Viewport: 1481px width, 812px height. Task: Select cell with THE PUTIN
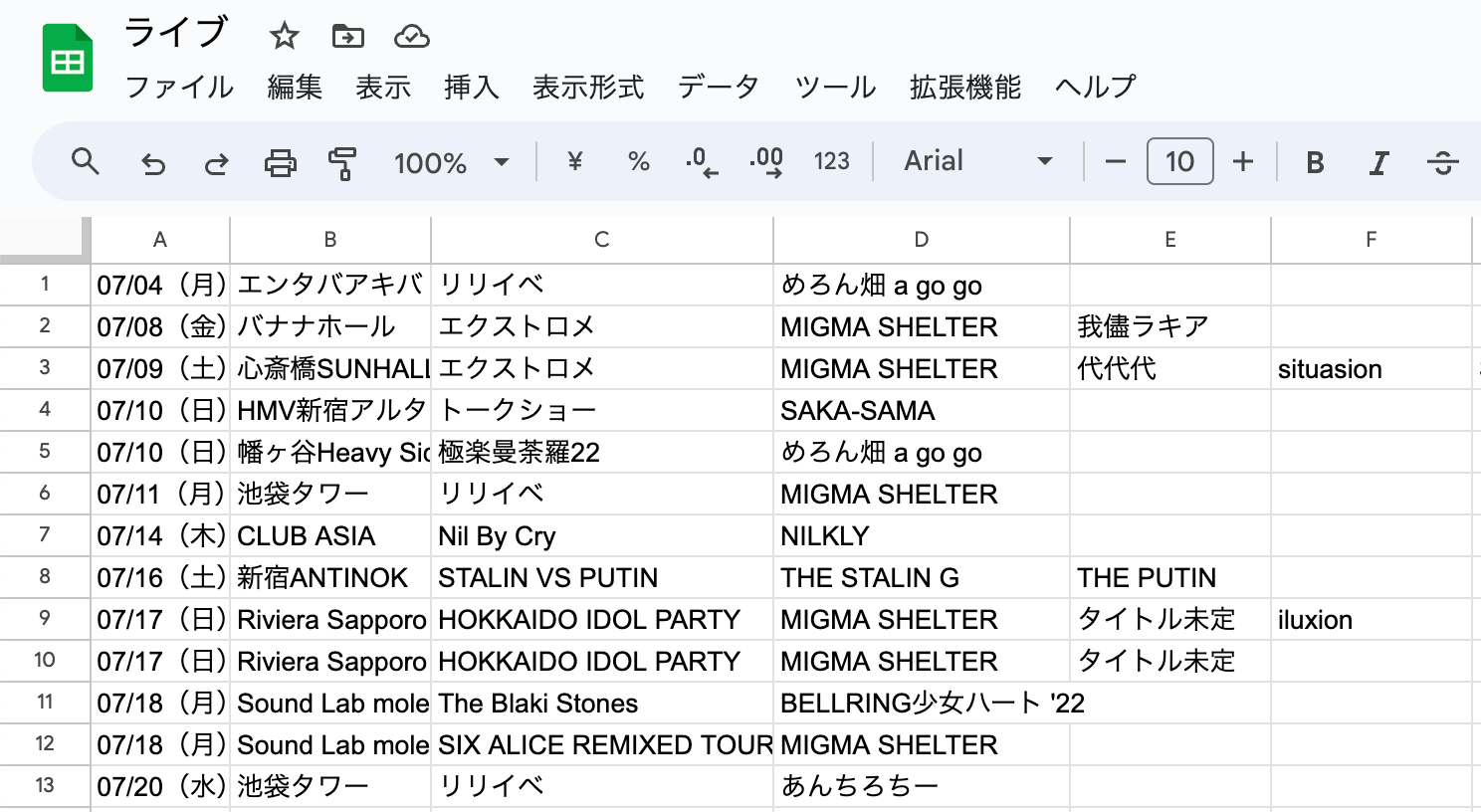(x=1170, y=578)
